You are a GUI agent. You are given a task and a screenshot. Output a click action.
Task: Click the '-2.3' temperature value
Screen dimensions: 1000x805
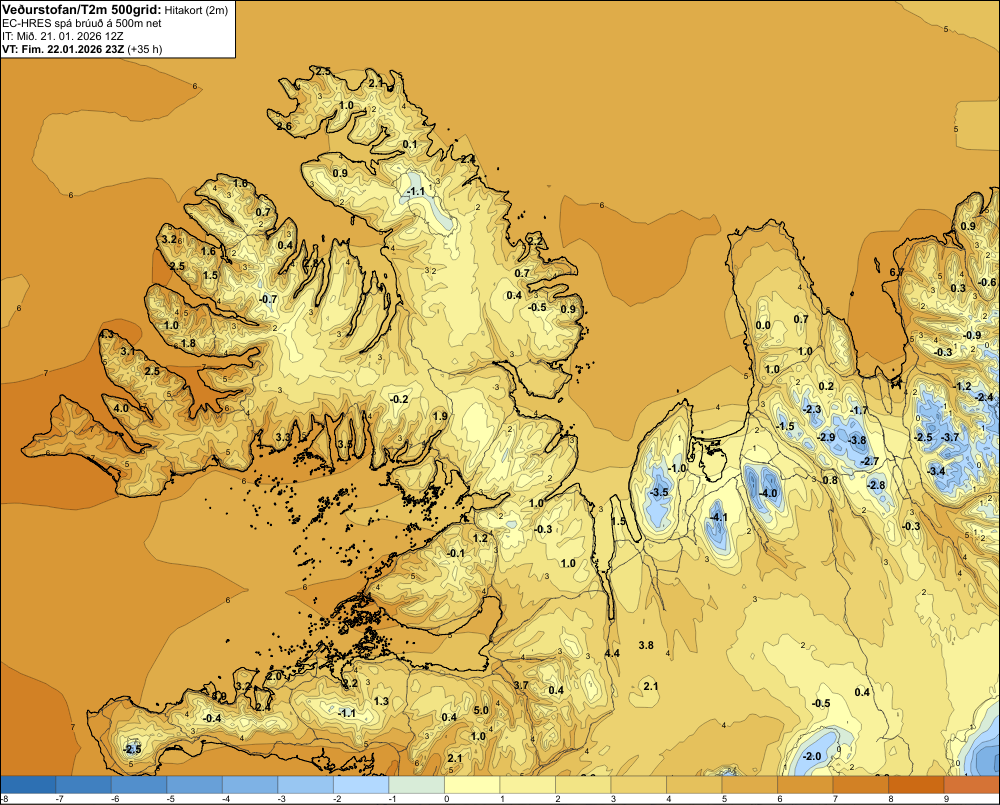[812, 409]
